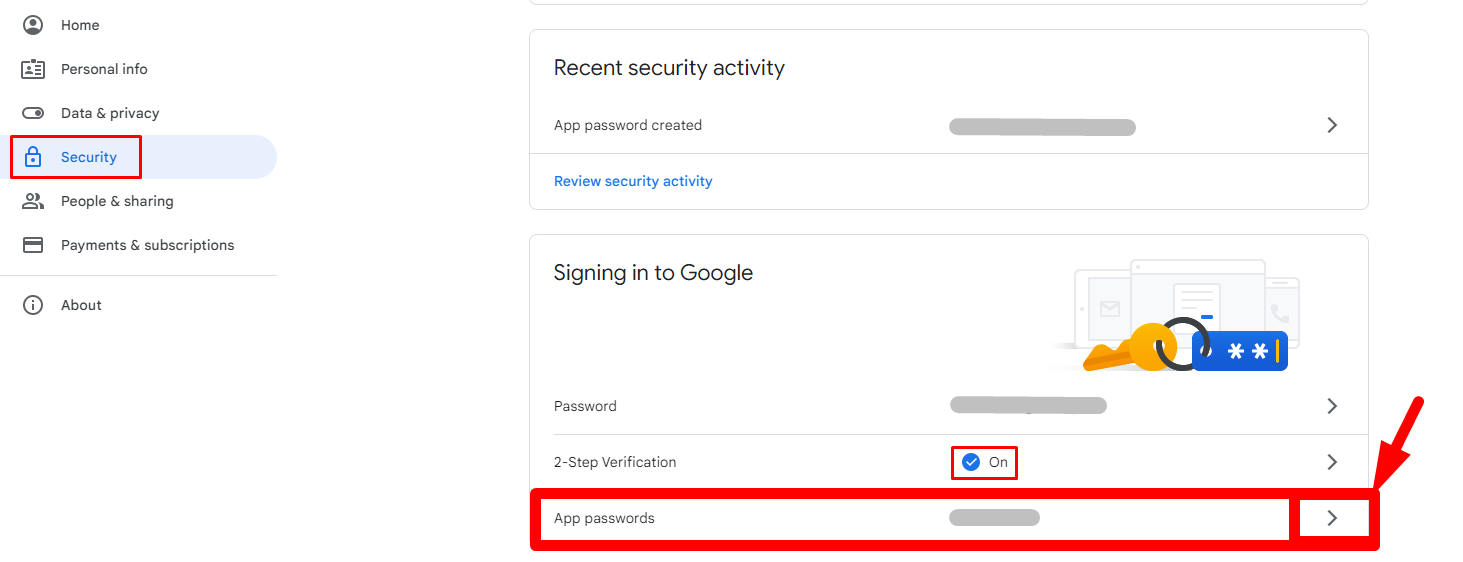Screen dimensions: 1463x562
Task: Click the Personal info ID card icon
Action: (33, 69)
